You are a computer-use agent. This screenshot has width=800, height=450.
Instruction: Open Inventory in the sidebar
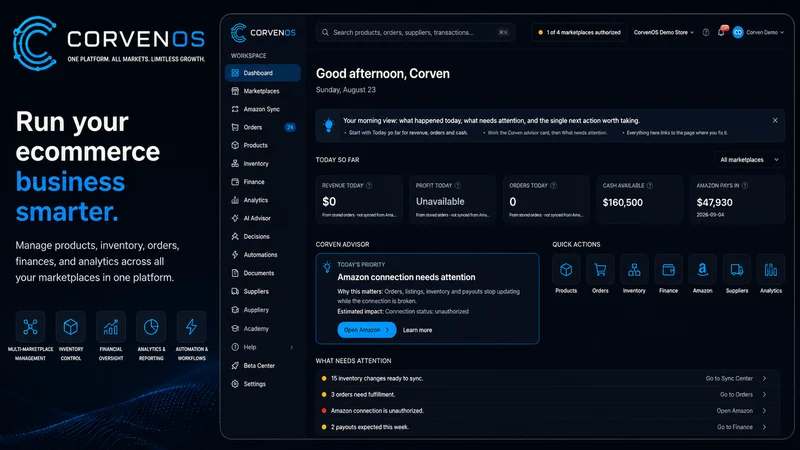[x=263, y=164]
